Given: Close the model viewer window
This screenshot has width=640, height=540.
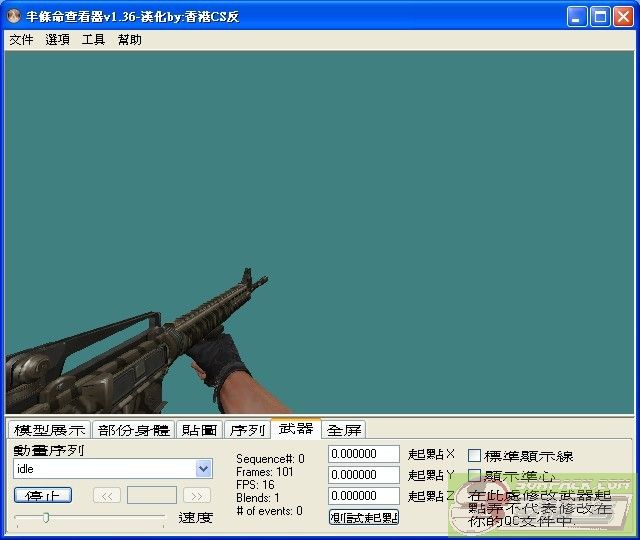Looking at the screenshot, I should [x=623, y=17].
